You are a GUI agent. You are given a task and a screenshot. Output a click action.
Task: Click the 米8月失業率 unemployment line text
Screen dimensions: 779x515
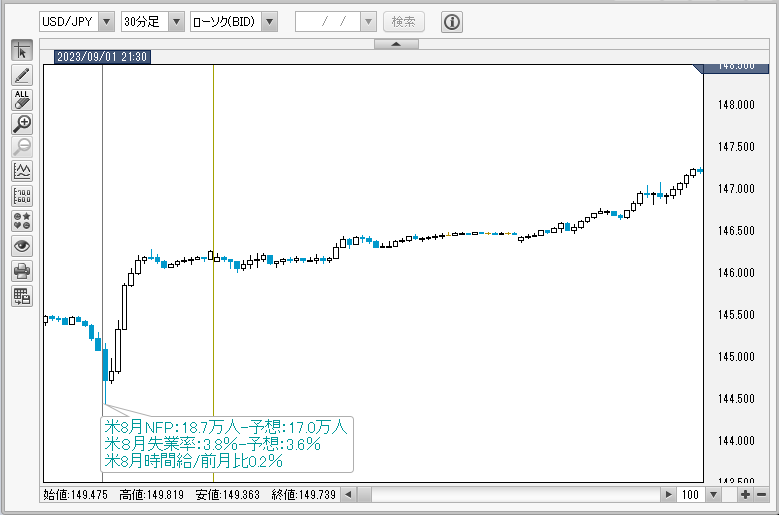point(212,444)
